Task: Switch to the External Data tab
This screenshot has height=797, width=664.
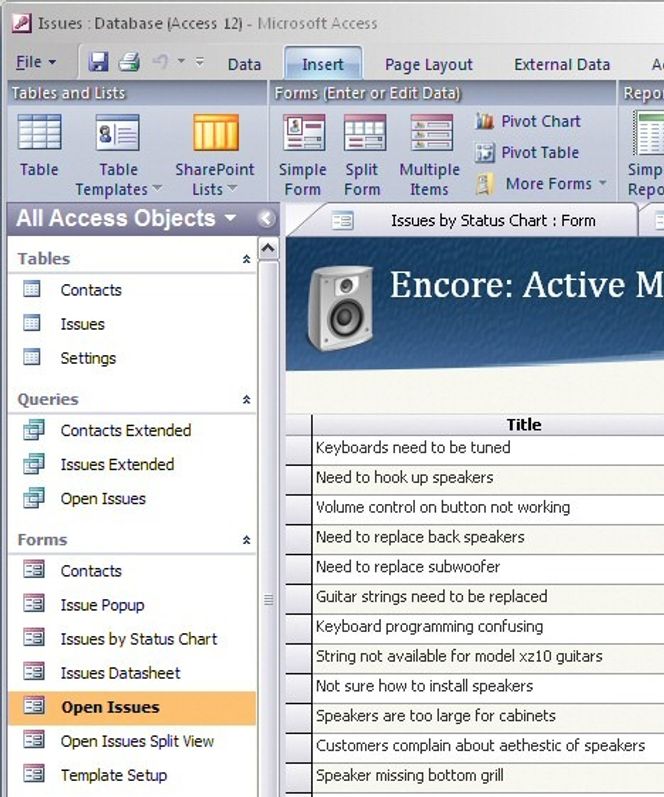Action: [x=562, y=65]
